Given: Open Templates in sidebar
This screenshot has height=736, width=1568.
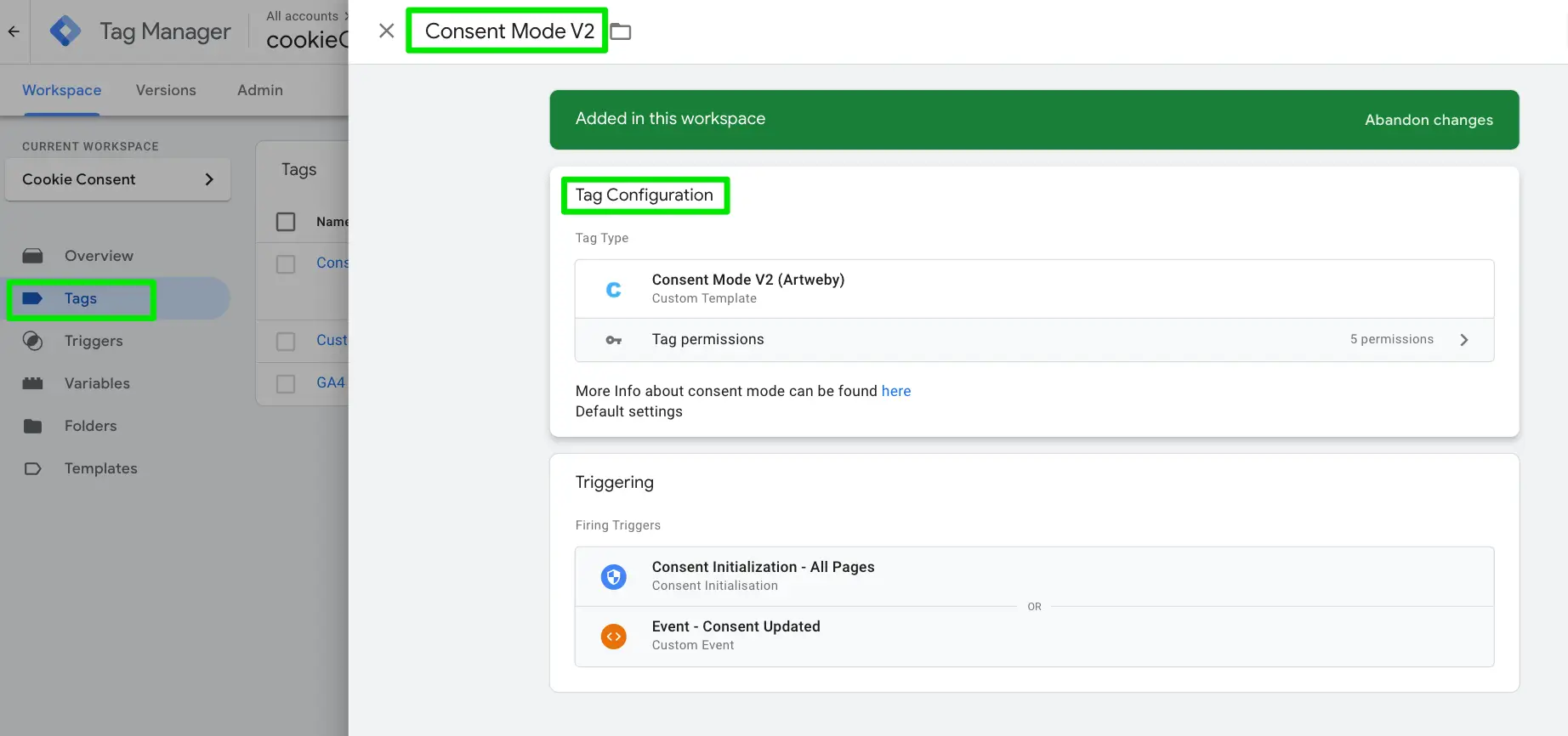Looking at the screenshot, I should (100, 468).
